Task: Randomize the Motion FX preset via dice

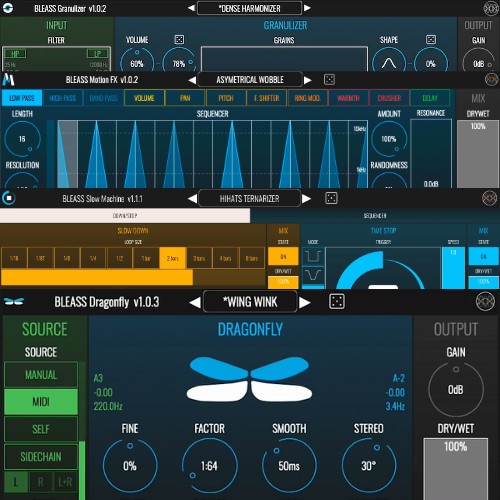Action: coord(329,80)
